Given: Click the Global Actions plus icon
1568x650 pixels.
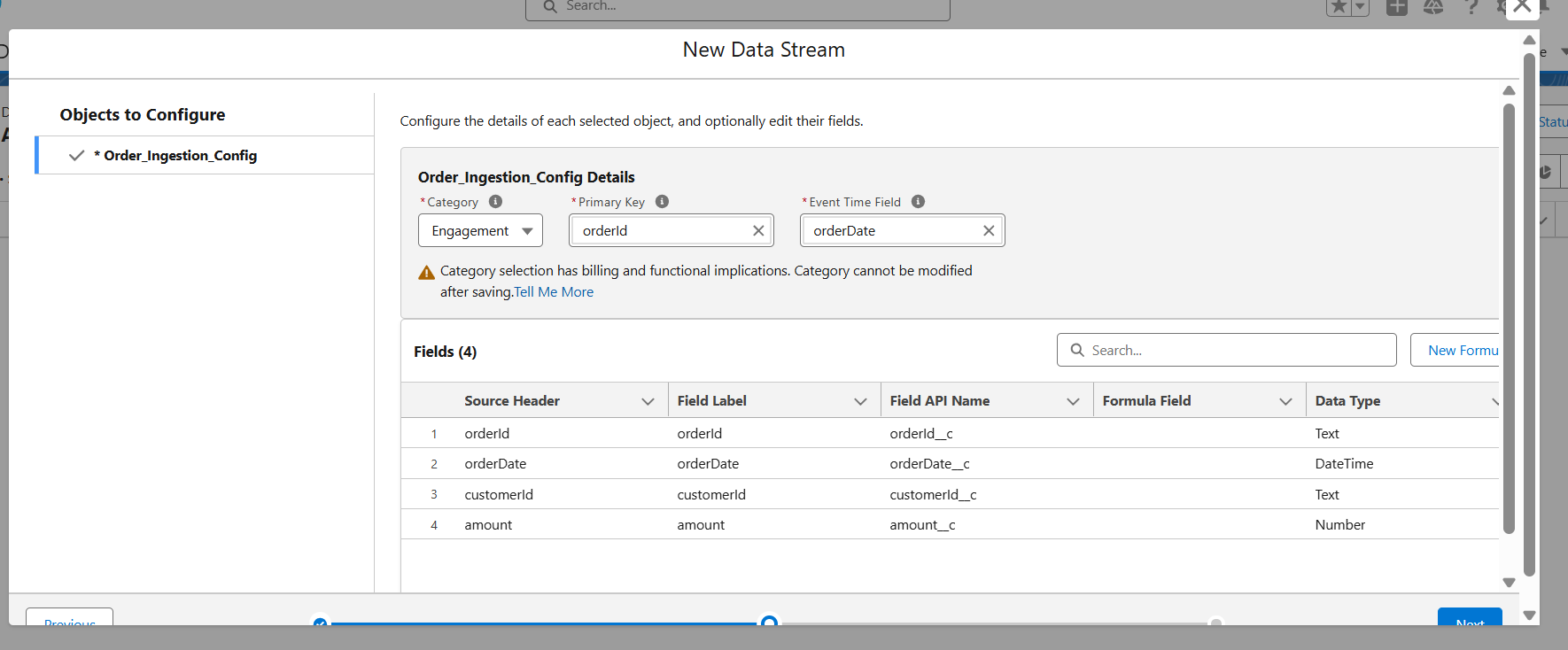Looking at the screenshot, I should 1397,7.
